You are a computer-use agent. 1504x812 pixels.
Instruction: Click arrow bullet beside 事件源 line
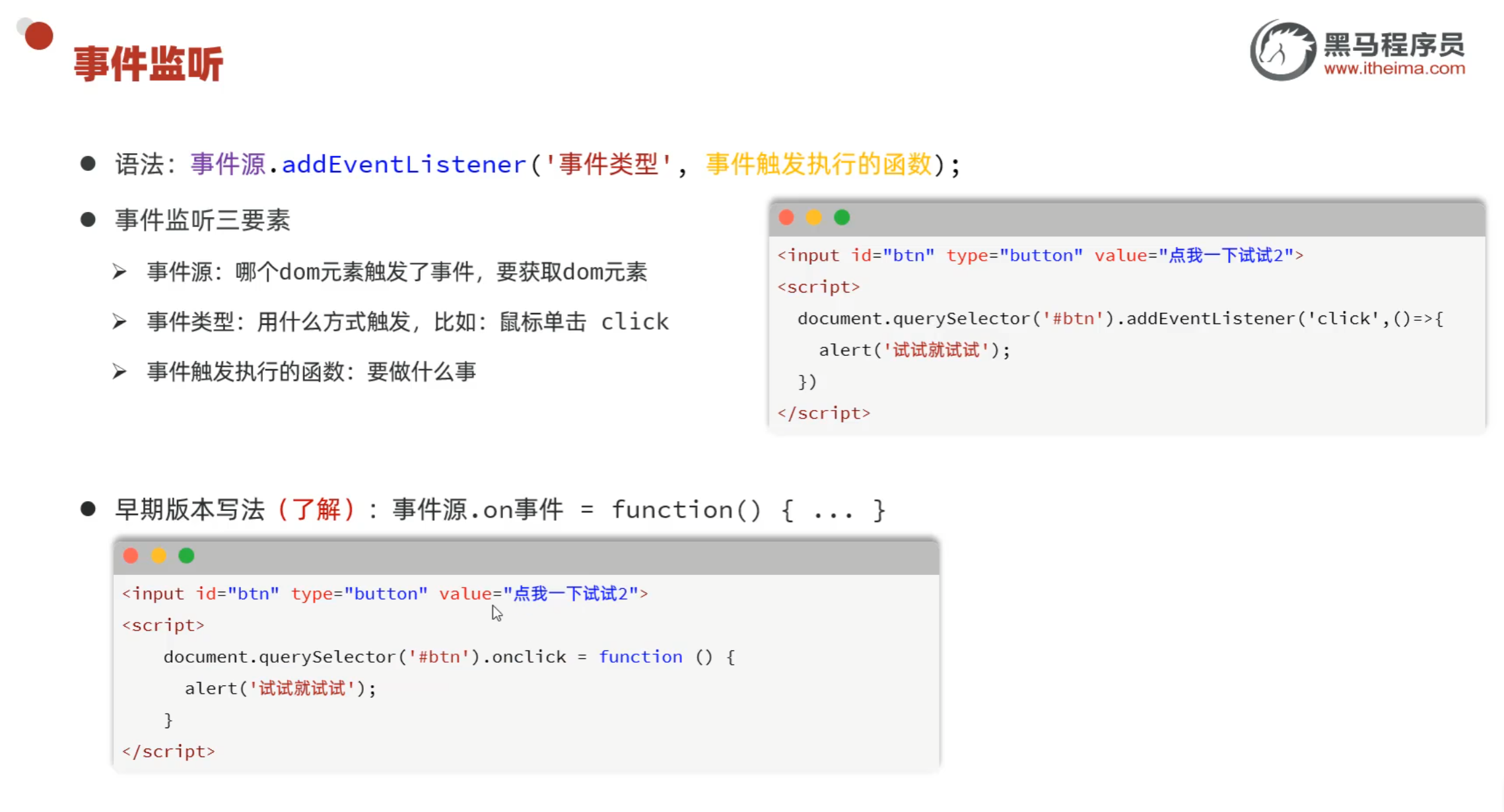(120, 271)
